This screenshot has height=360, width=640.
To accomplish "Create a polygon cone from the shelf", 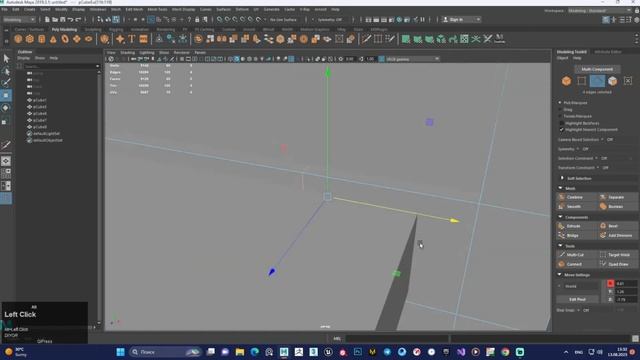I will click(53, 39).
